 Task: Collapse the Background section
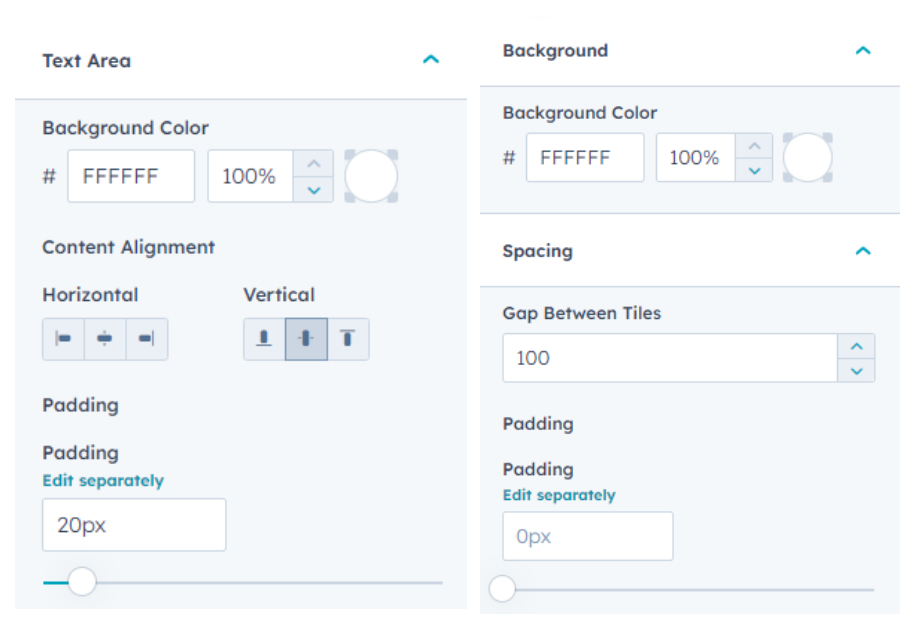pyautogui.click(x=863, y=50)
